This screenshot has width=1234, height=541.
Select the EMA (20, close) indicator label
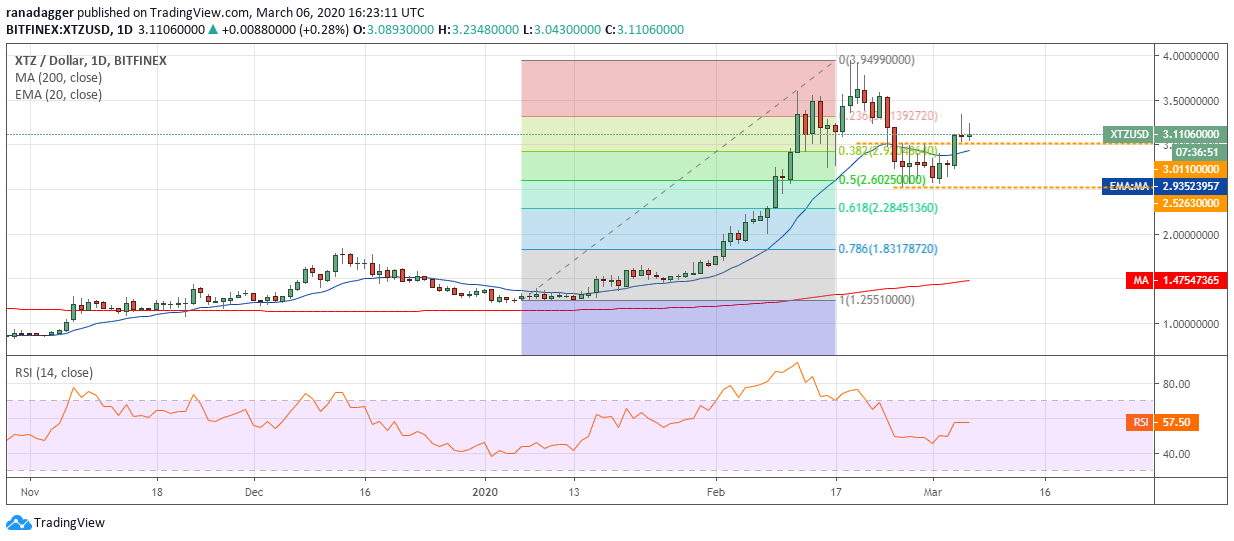click(x=58, y=95)
